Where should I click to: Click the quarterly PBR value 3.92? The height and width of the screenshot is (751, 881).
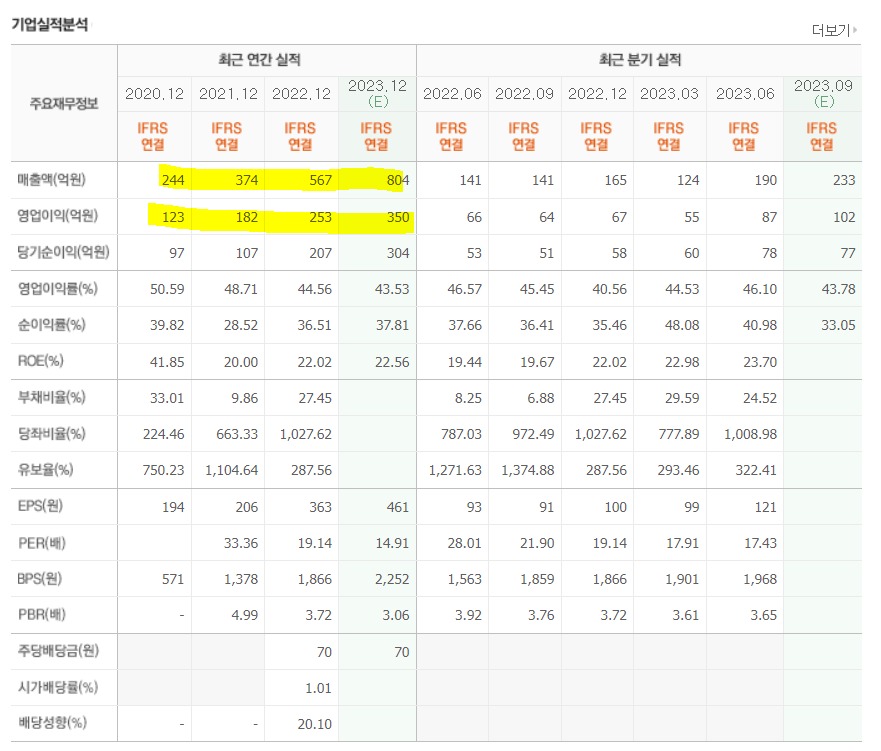click(468, 615)
